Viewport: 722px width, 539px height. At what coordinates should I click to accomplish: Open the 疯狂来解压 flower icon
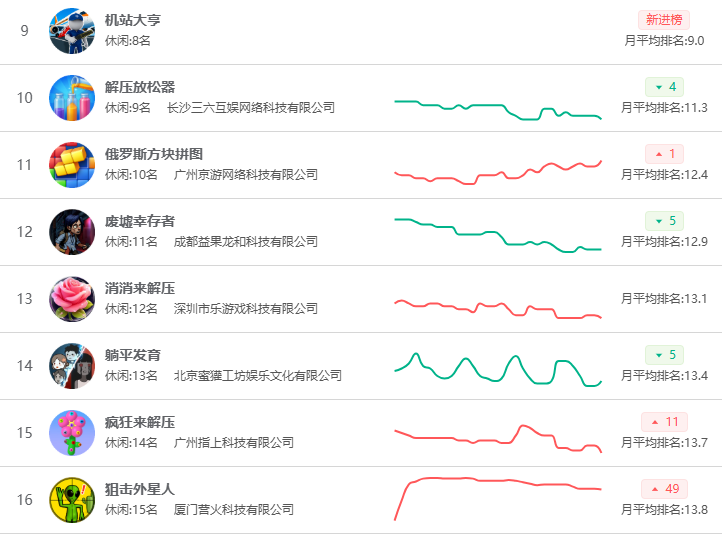pos(72,433)
